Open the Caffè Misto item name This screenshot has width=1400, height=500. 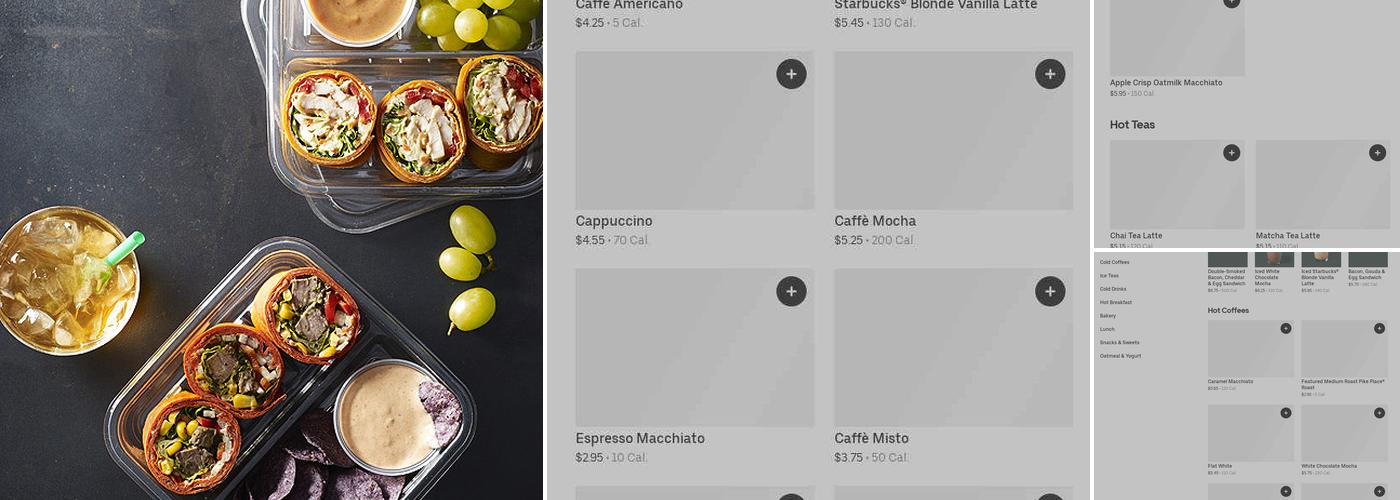(x=871, y=438)
